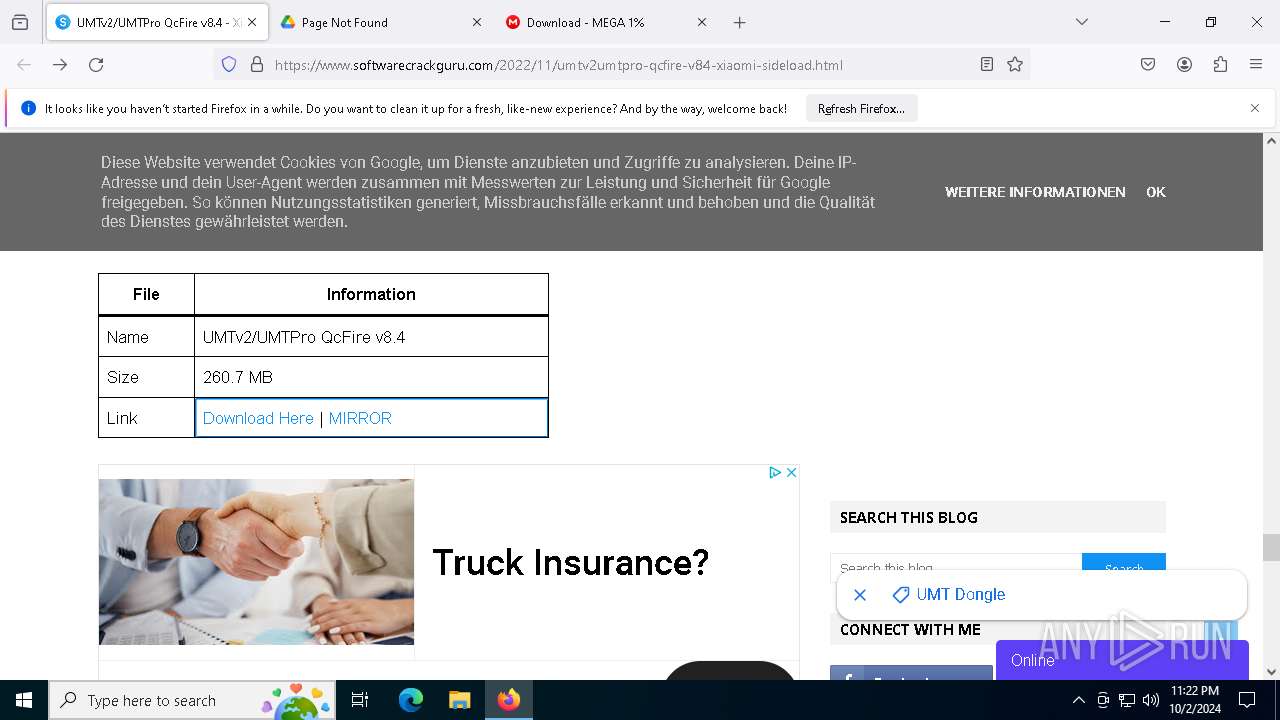1280x720 pixels.
Task: Show hidden system tray icons
Action: point(1078,700)
